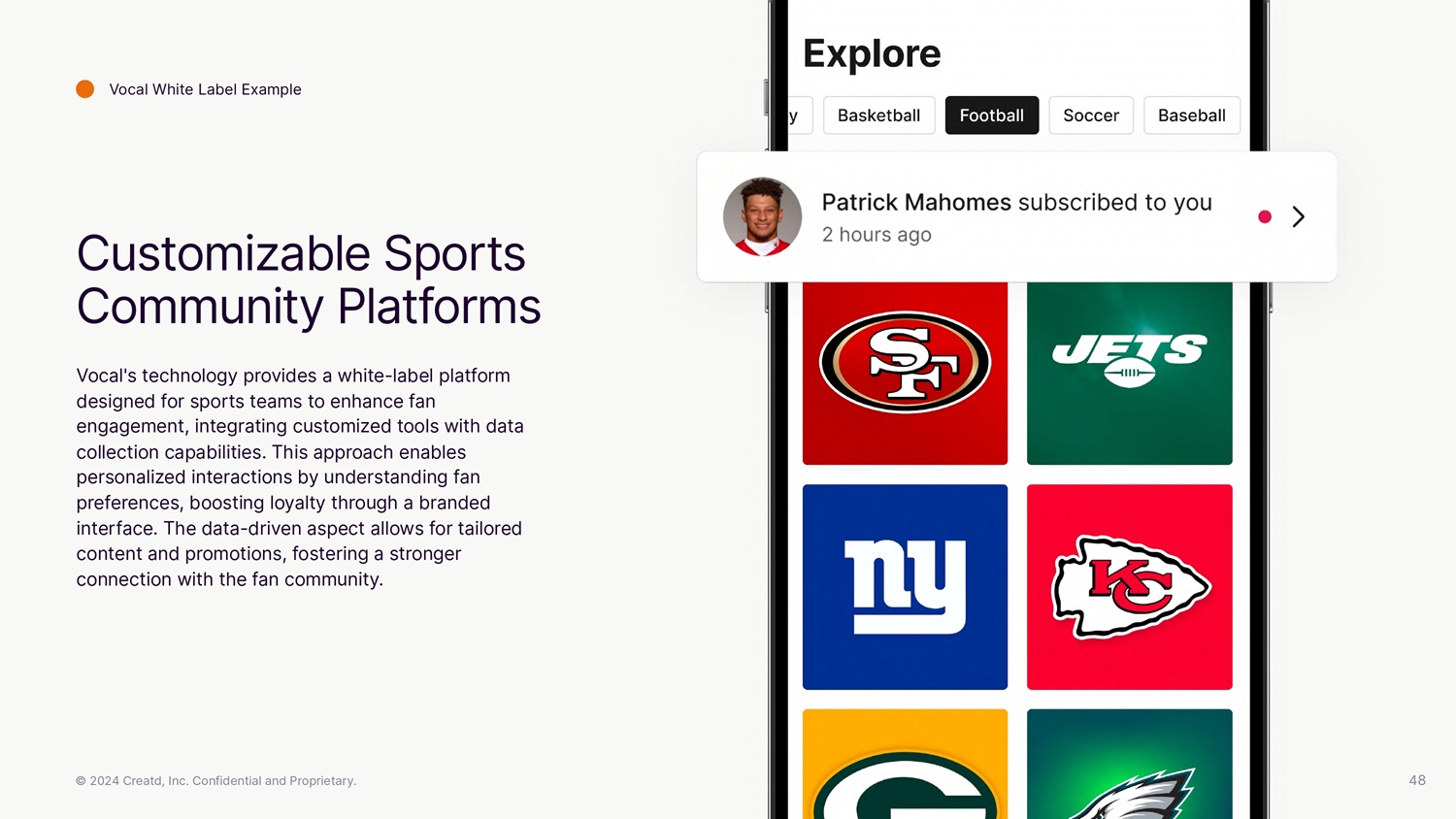Click the profile photo in the notification
This screenshot has width=1456, height=819.
762,216
